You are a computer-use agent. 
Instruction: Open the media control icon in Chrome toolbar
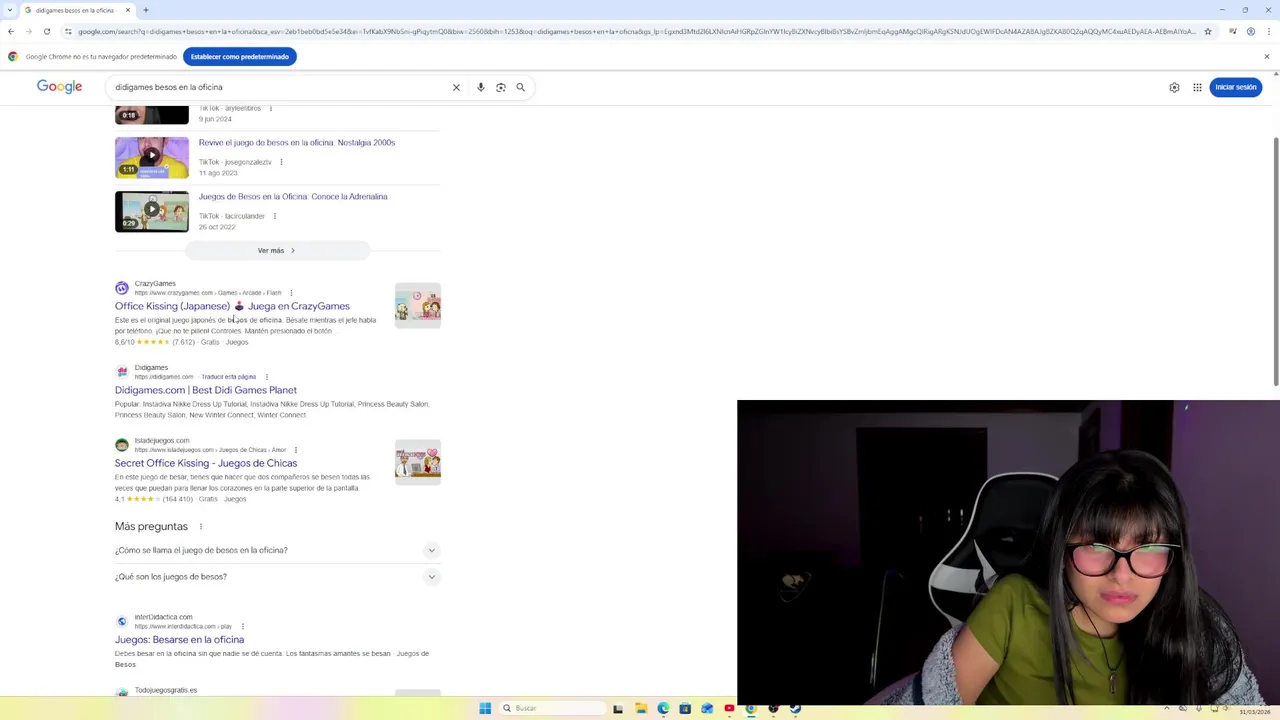(1233, 32)
